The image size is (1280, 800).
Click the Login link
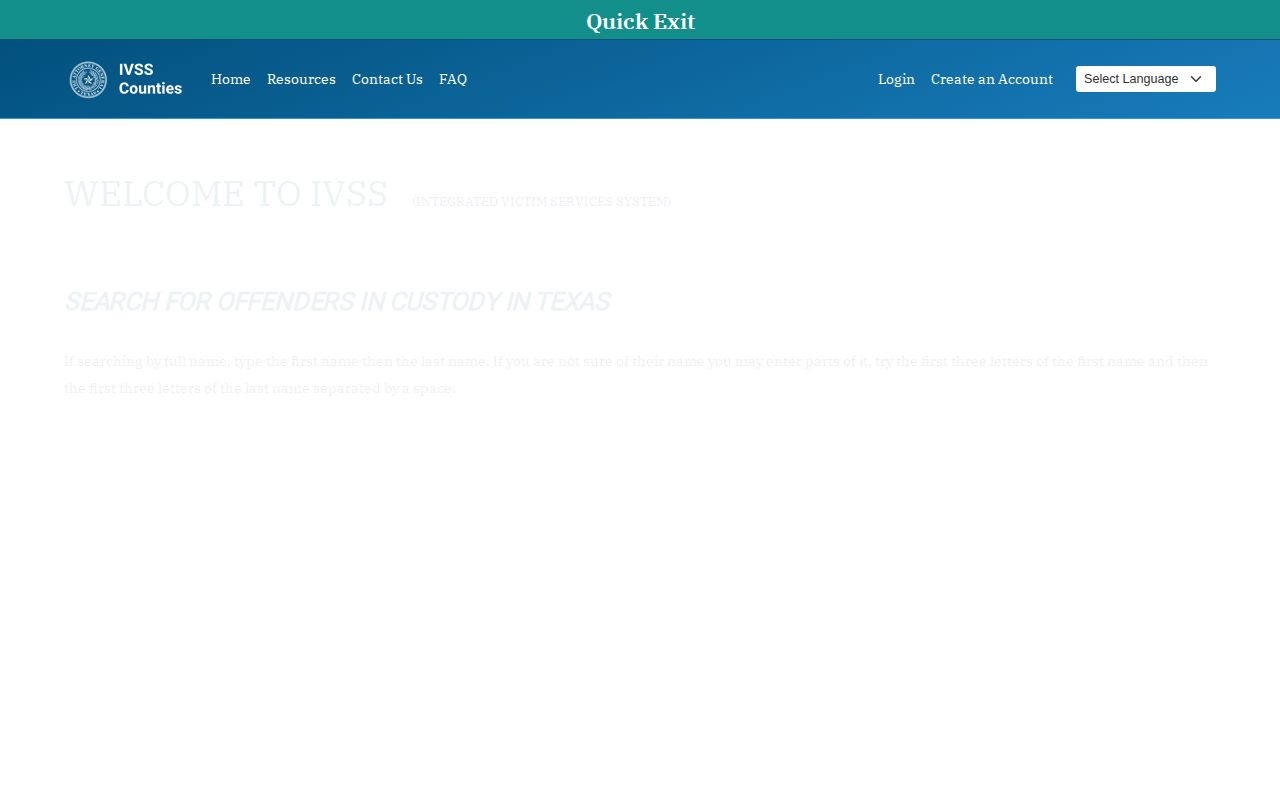[x=896, y=79]
